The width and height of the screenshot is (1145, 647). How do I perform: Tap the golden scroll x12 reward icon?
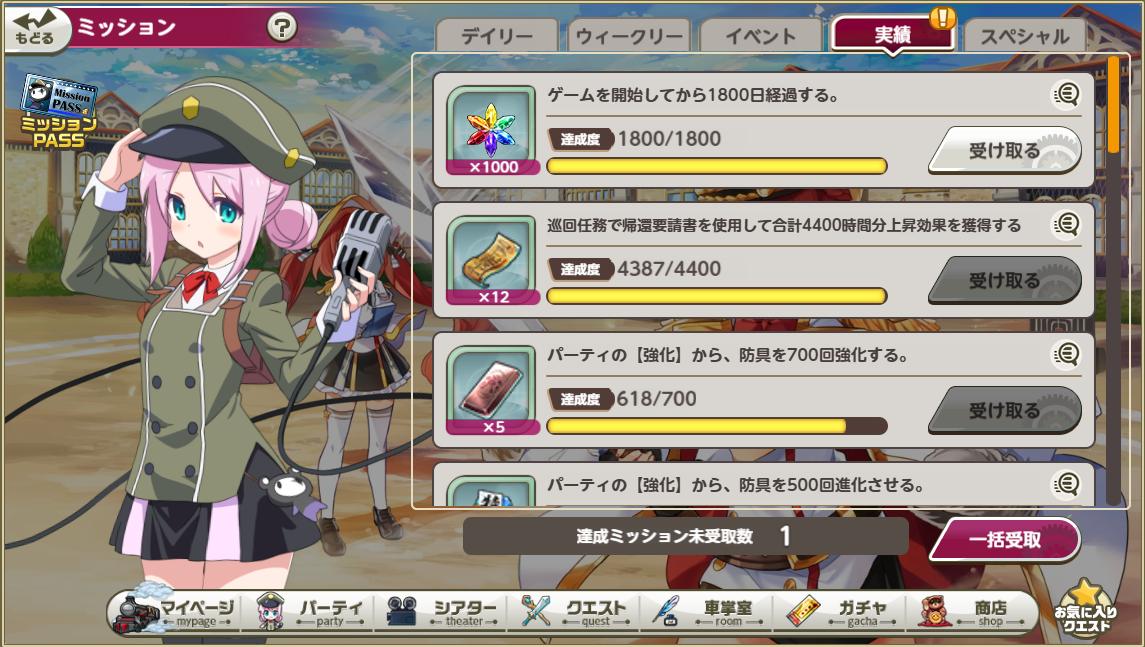[x=492, y=261]
